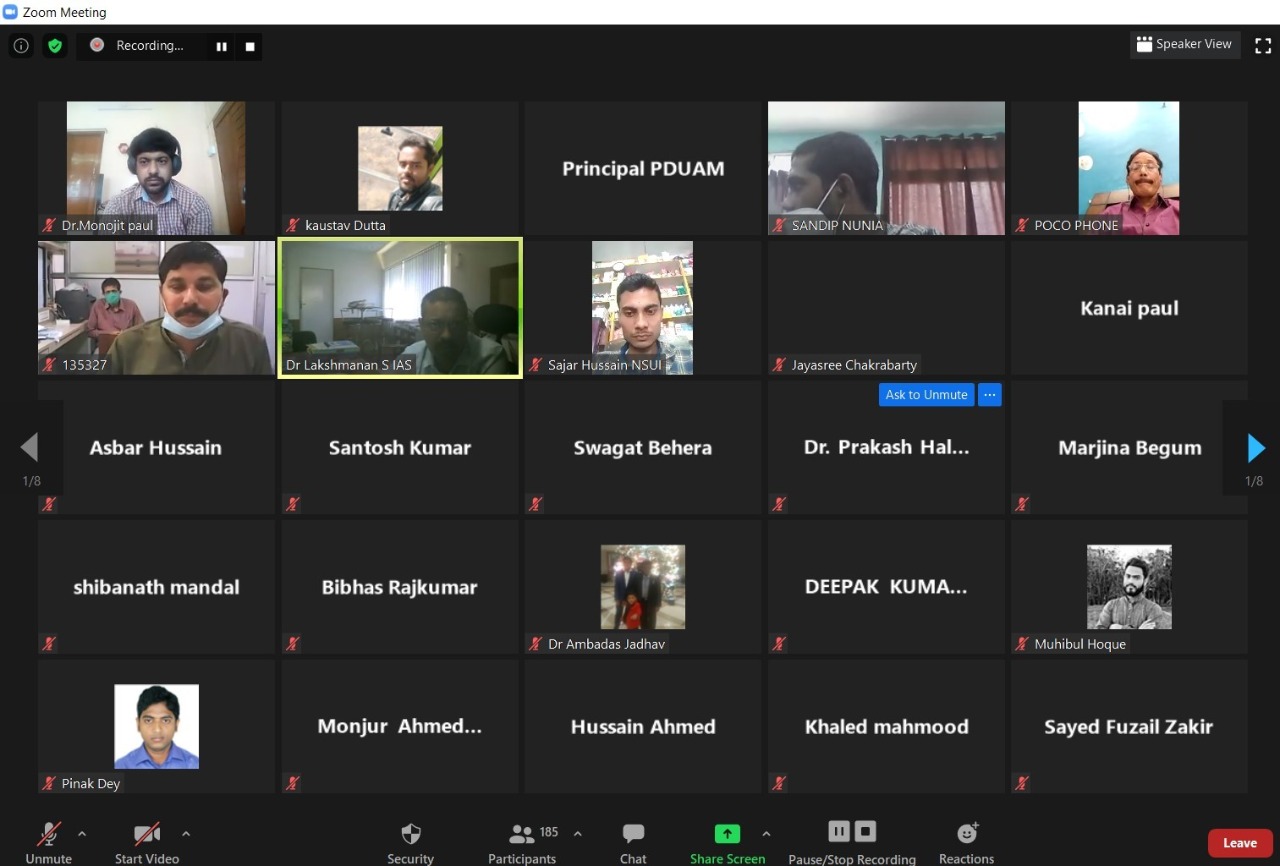This screenshot has width=1280, height=866.
Task: Open the Reactions menu
Action: tap(966, 843)
